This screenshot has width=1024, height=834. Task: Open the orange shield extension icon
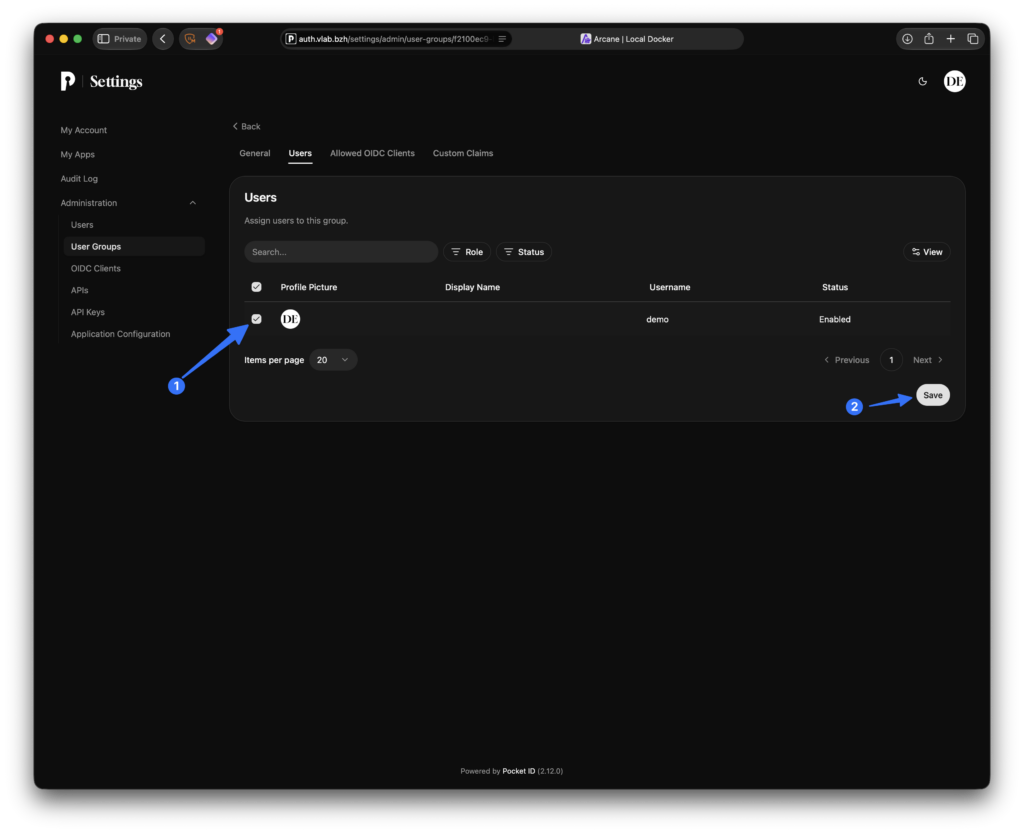190,39
